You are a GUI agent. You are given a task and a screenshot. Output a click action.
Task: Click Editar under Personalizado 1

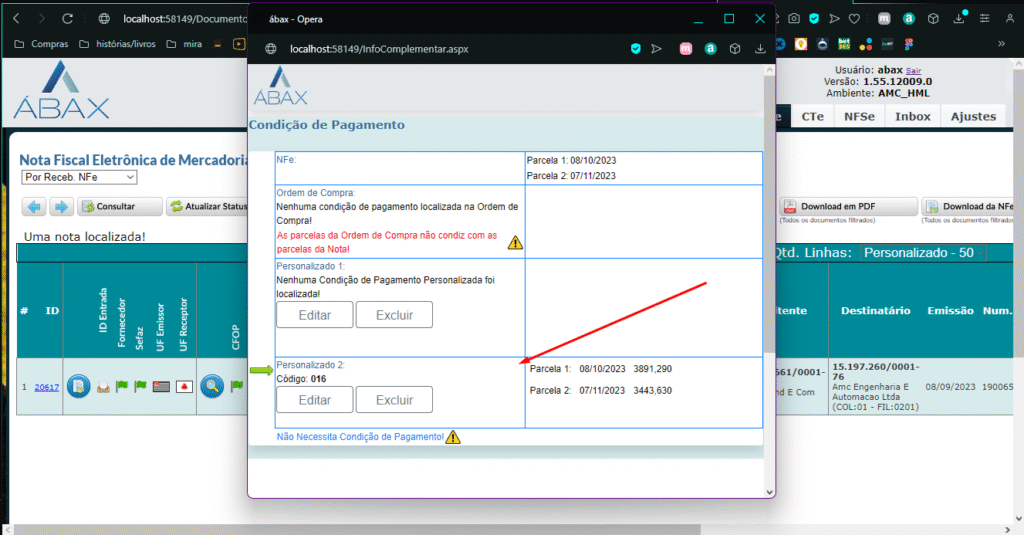(x=315, y=314)
